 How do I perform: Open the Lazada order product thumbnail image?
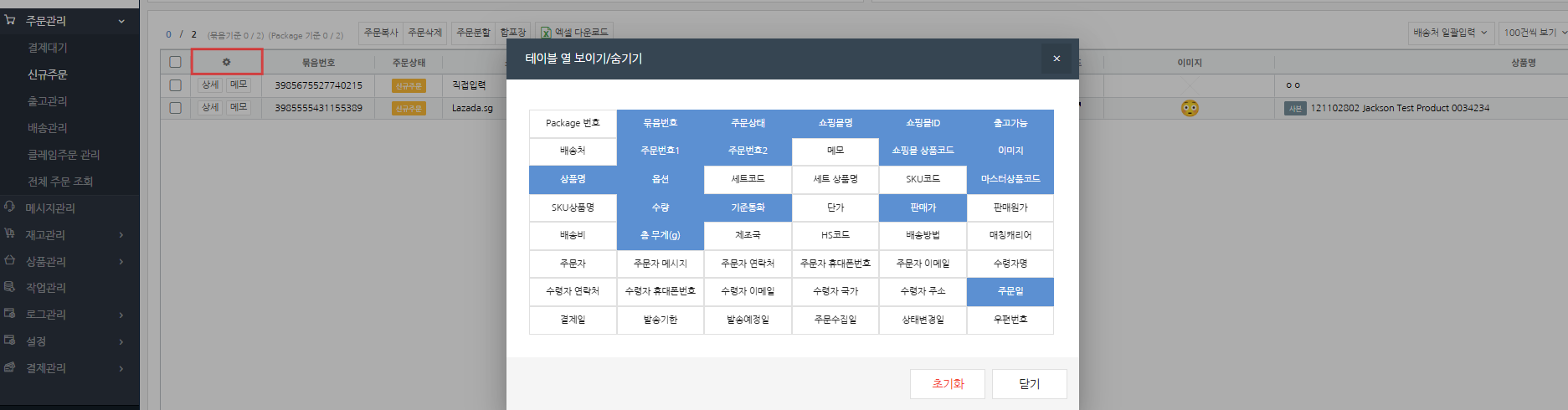(1189, 108)
